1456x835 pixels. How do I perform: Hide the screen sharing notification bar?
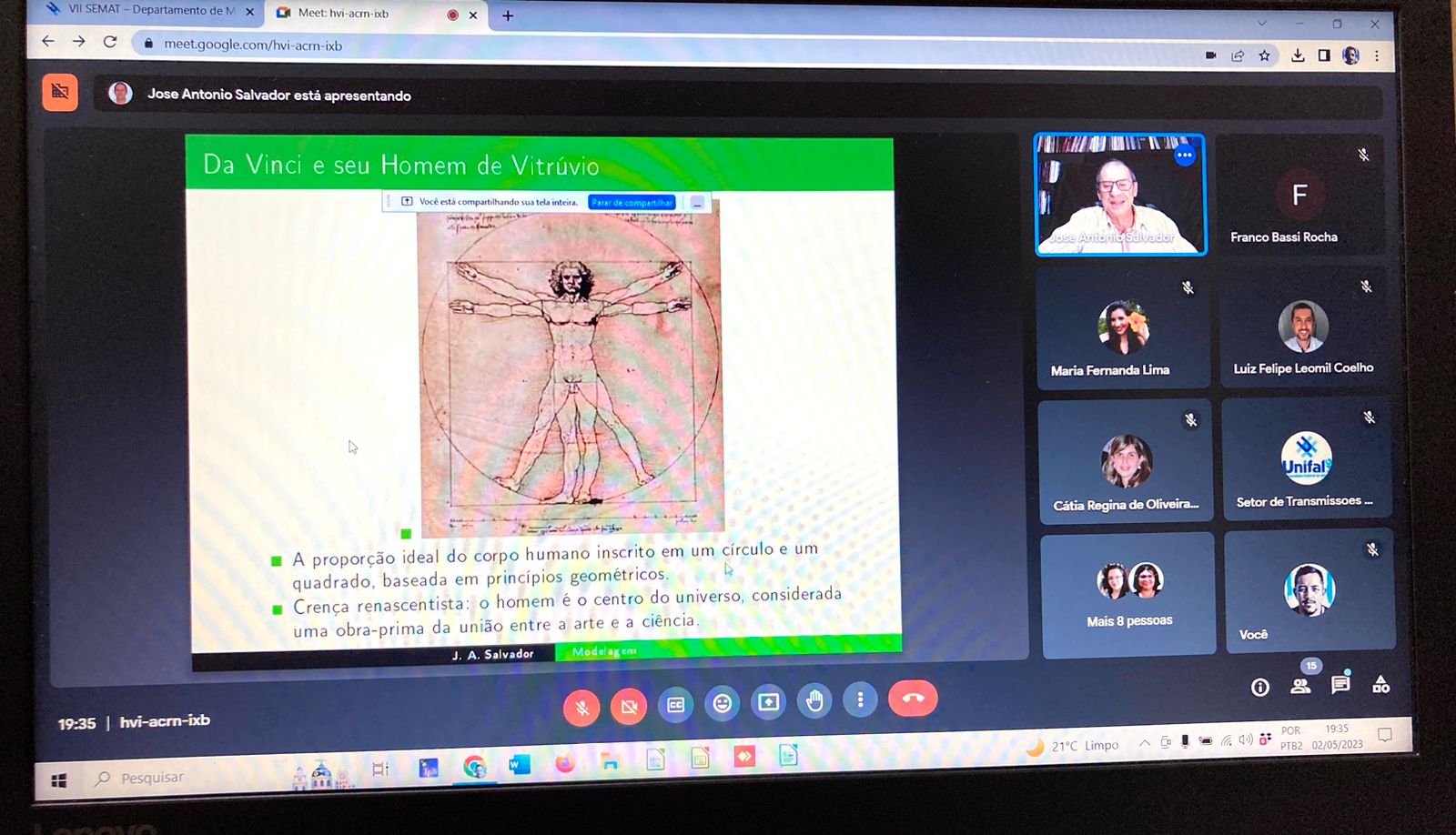pyautogui.click(x=697, y=203)
